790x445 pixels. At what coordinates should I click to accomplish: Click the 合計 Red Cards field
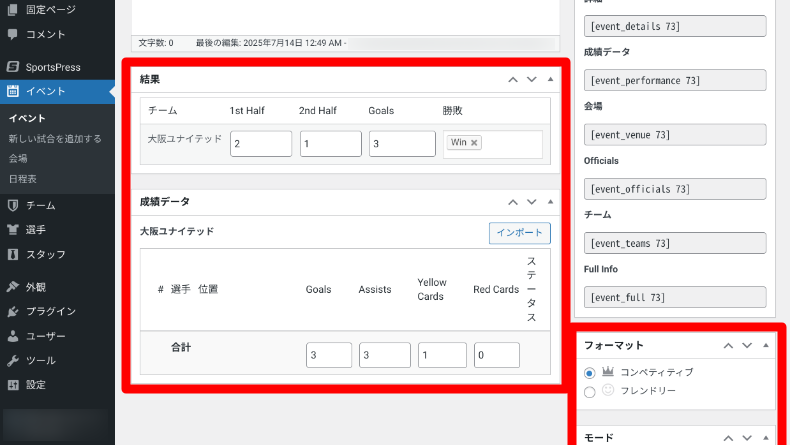point(497,355)
